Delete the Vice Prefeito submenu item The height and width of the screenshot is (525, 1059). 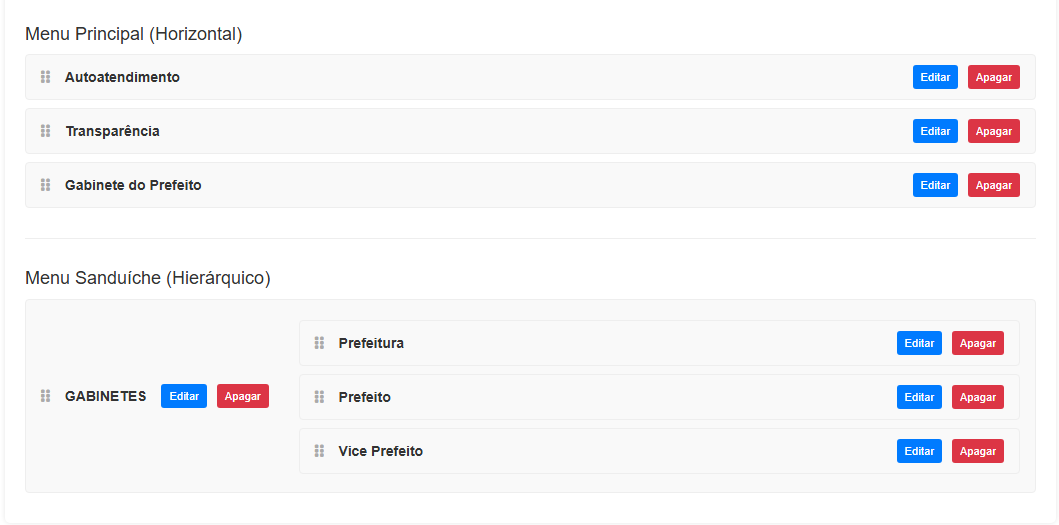tap(977, 451)
